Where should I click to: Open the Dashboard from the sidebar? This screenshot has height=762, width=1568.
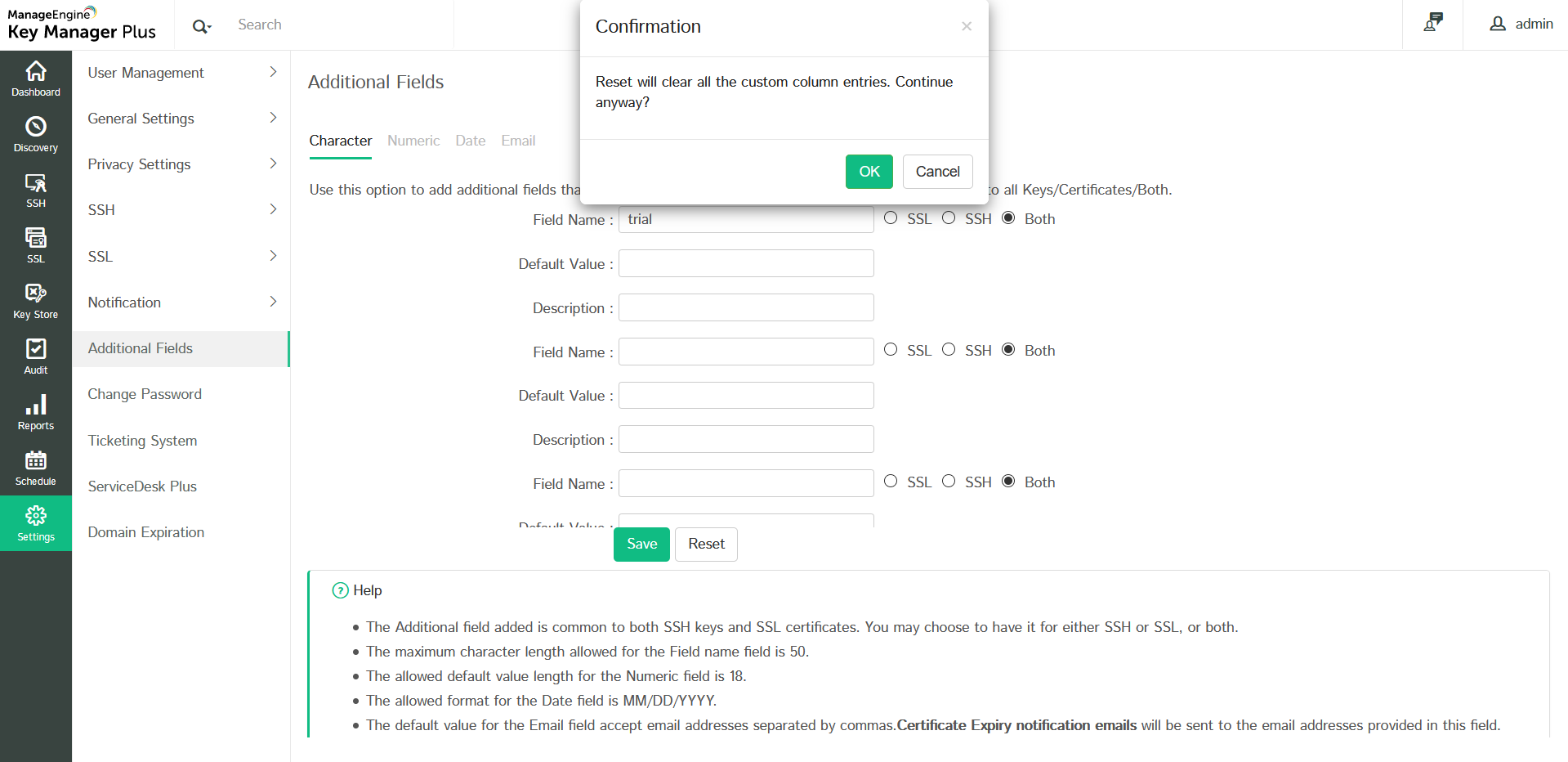36,78
